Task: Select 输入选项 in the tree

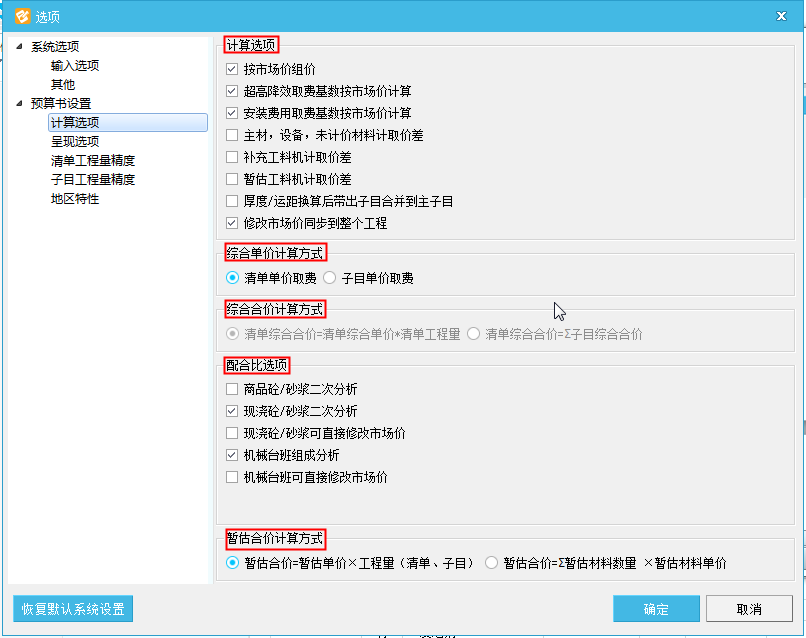Action: click(75, 66)
